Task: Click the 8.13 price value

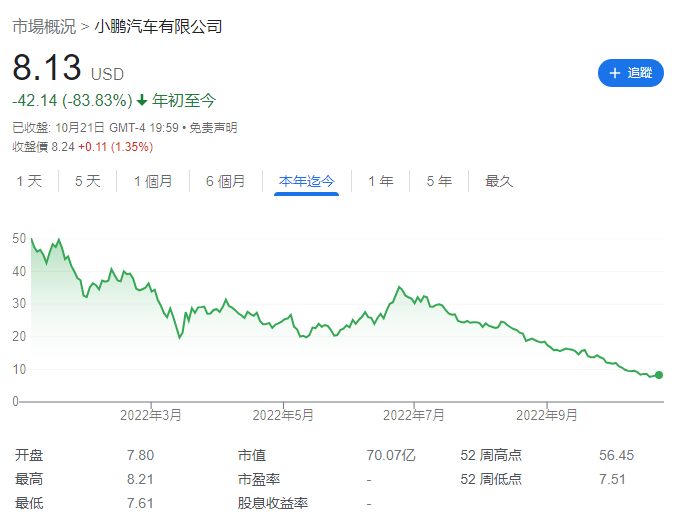Action: (x=47, y=67)
